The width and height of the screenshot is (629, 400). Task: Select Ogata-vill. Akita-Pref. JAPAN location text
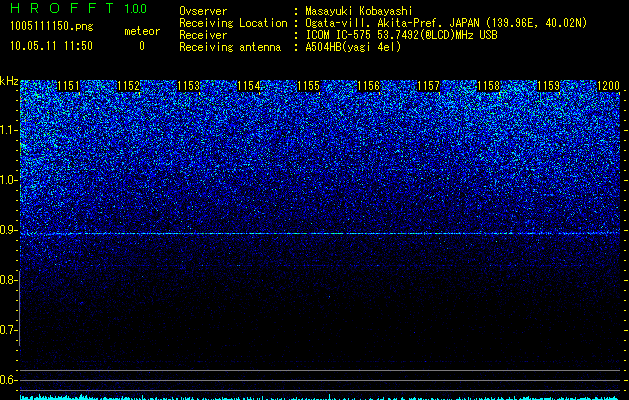[446, 23]
